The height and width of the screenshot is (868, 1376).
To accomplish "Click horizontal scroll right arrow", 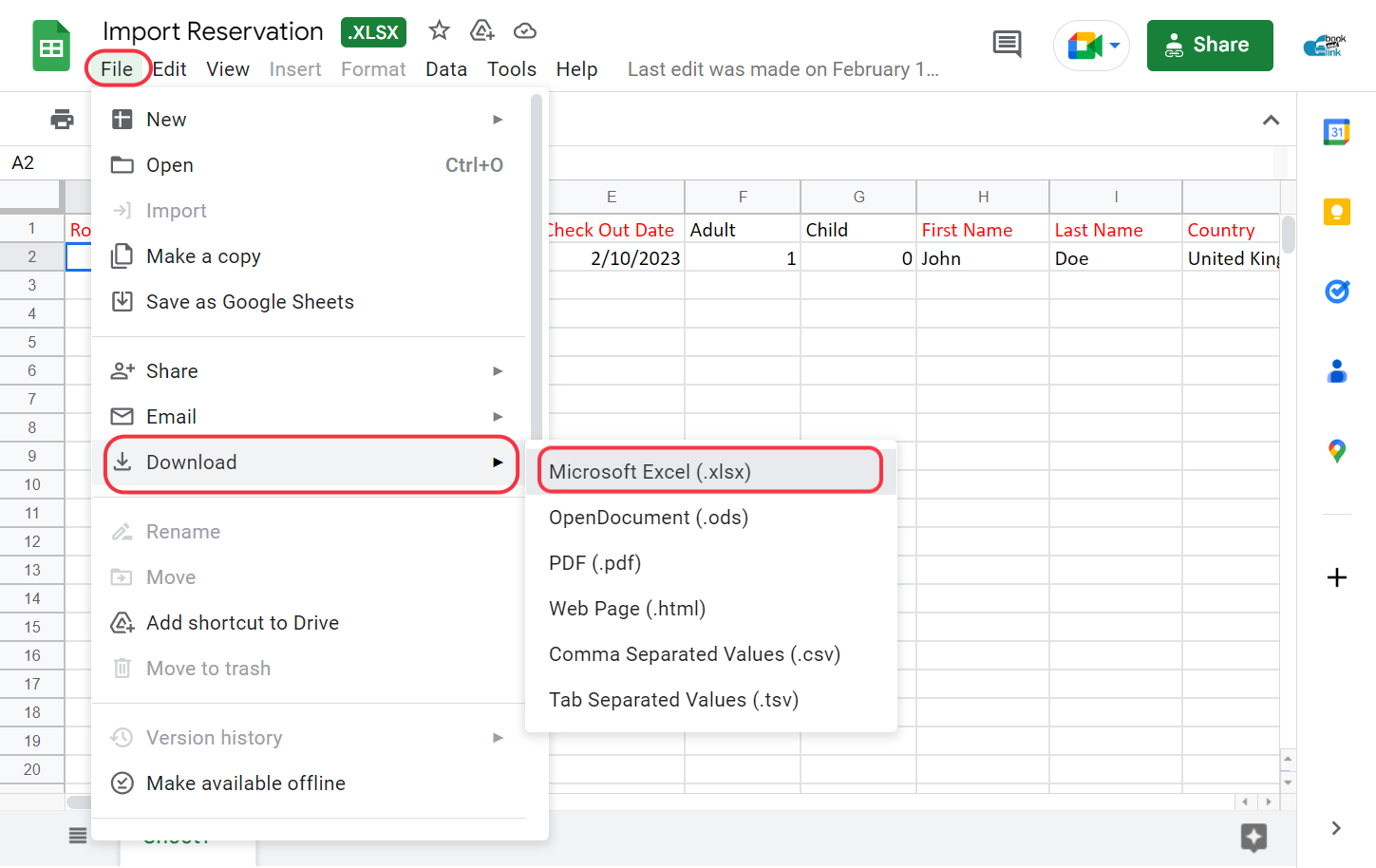I will click(1269, 802).
